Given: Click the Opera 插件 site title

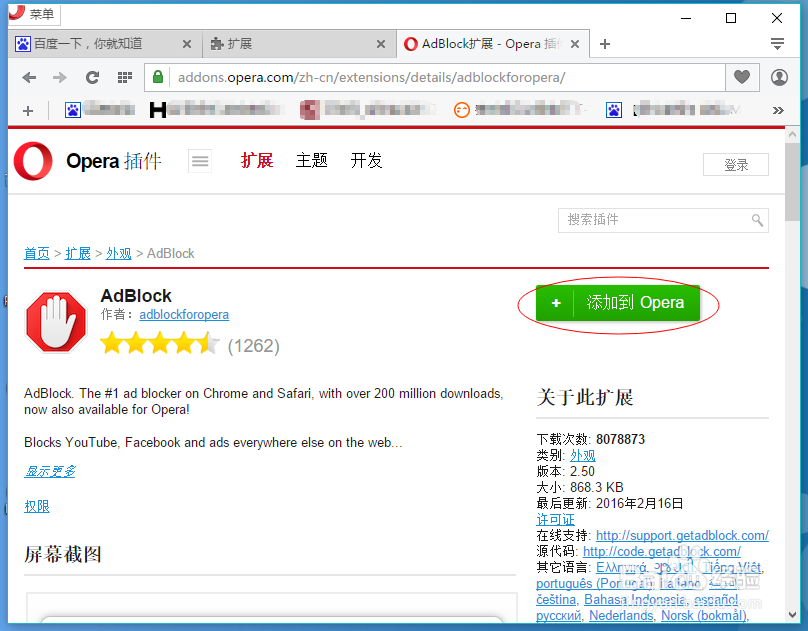Looking at the screenshot, I should pyautogui.click(x=114, y=161).
